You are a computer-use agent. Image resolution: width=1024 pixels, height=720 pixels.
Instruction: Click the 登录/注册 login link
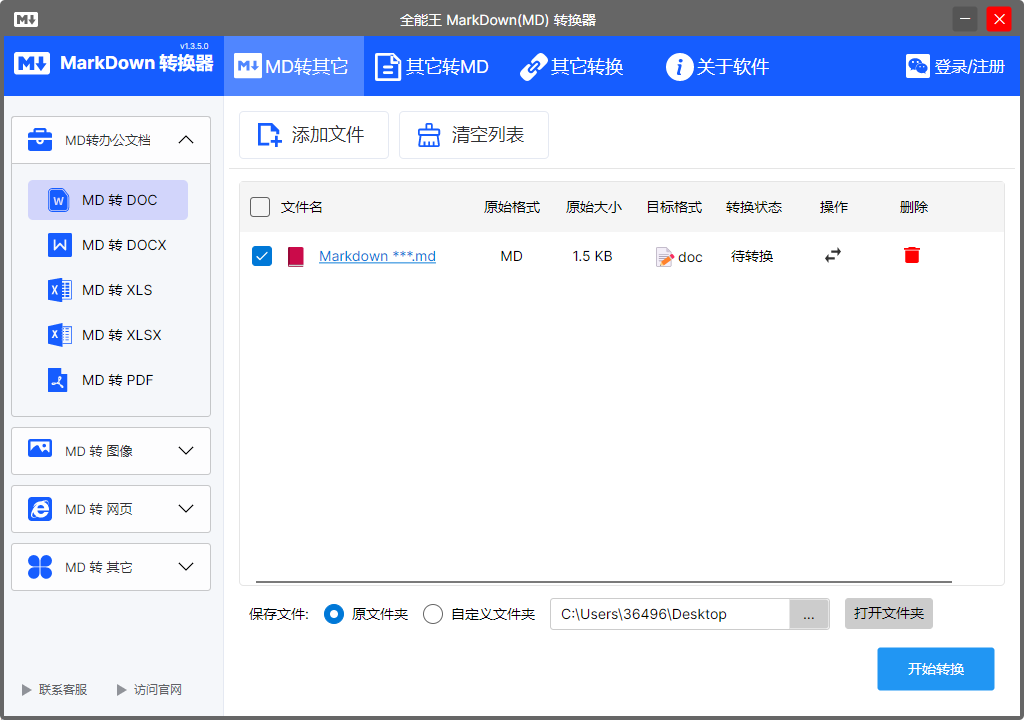point(969,67)
